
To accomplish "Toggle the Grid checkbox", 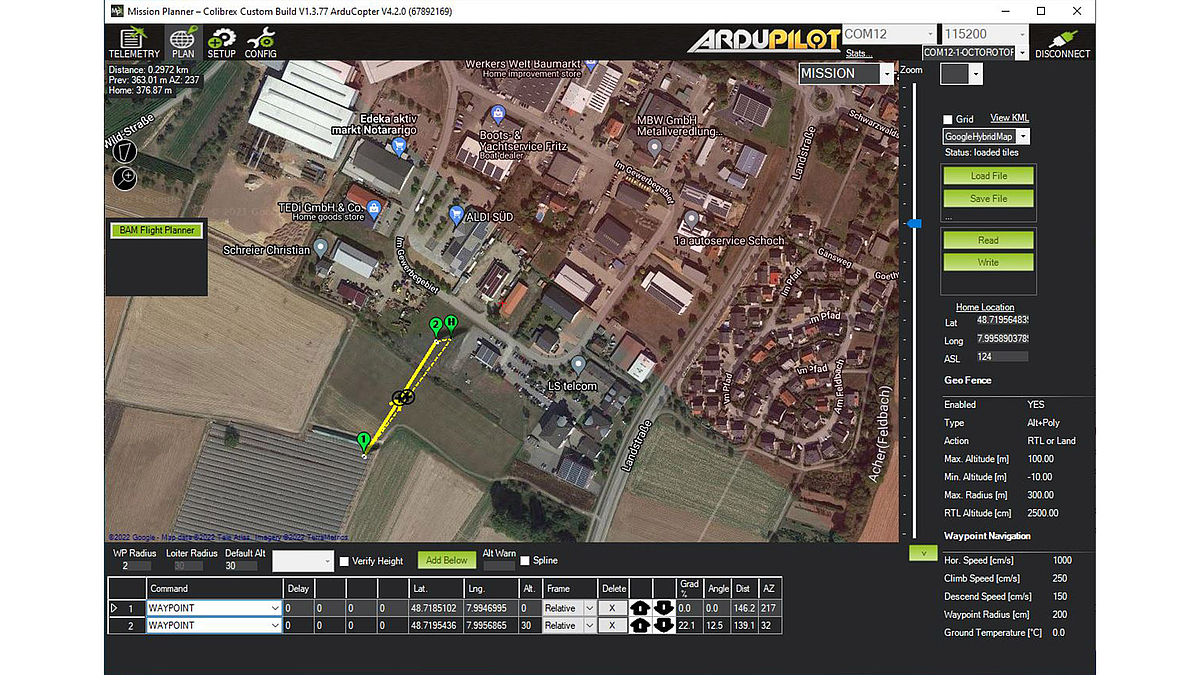I will [948, 119].
